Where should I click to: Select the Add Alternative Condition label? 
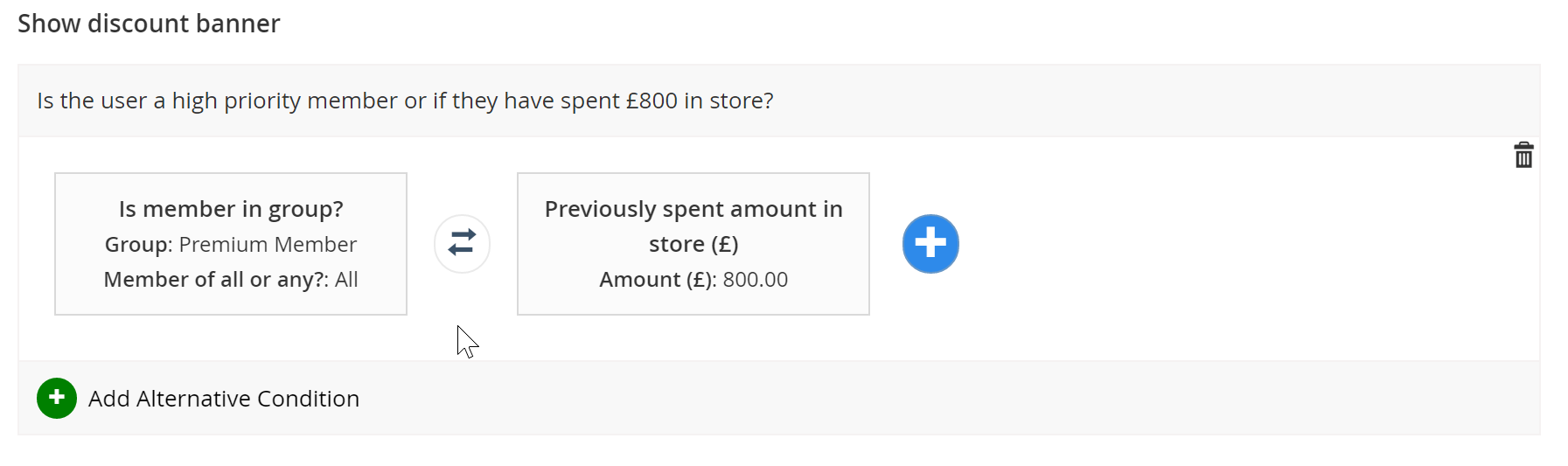(x=224, y=399)
